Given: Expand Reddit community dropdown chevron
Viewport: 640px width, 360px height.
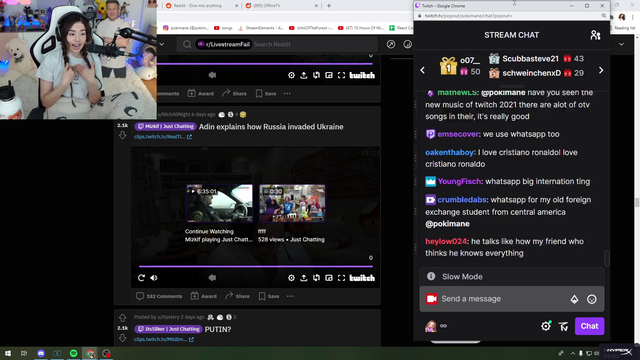Looking at the screenshot, I should [162, 44].
